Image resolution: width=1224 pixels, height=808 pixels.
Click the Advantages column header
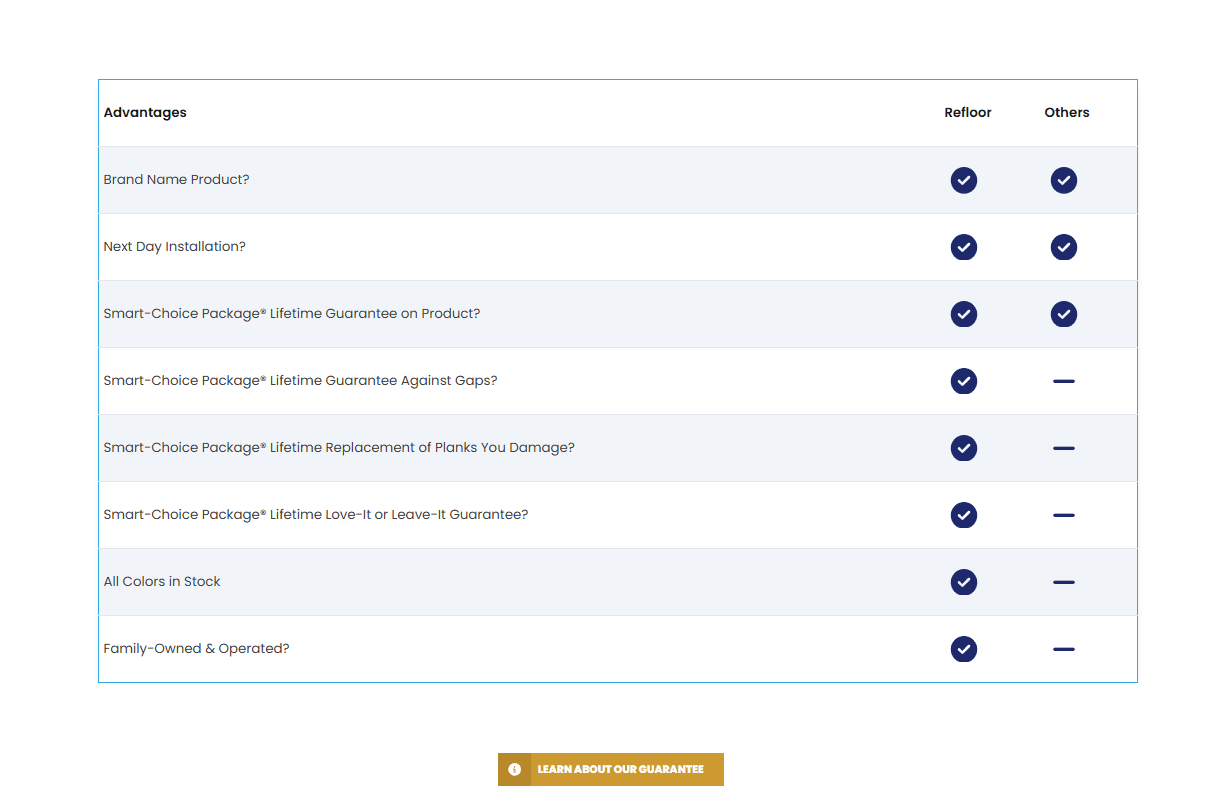click(x=145, y=113)
